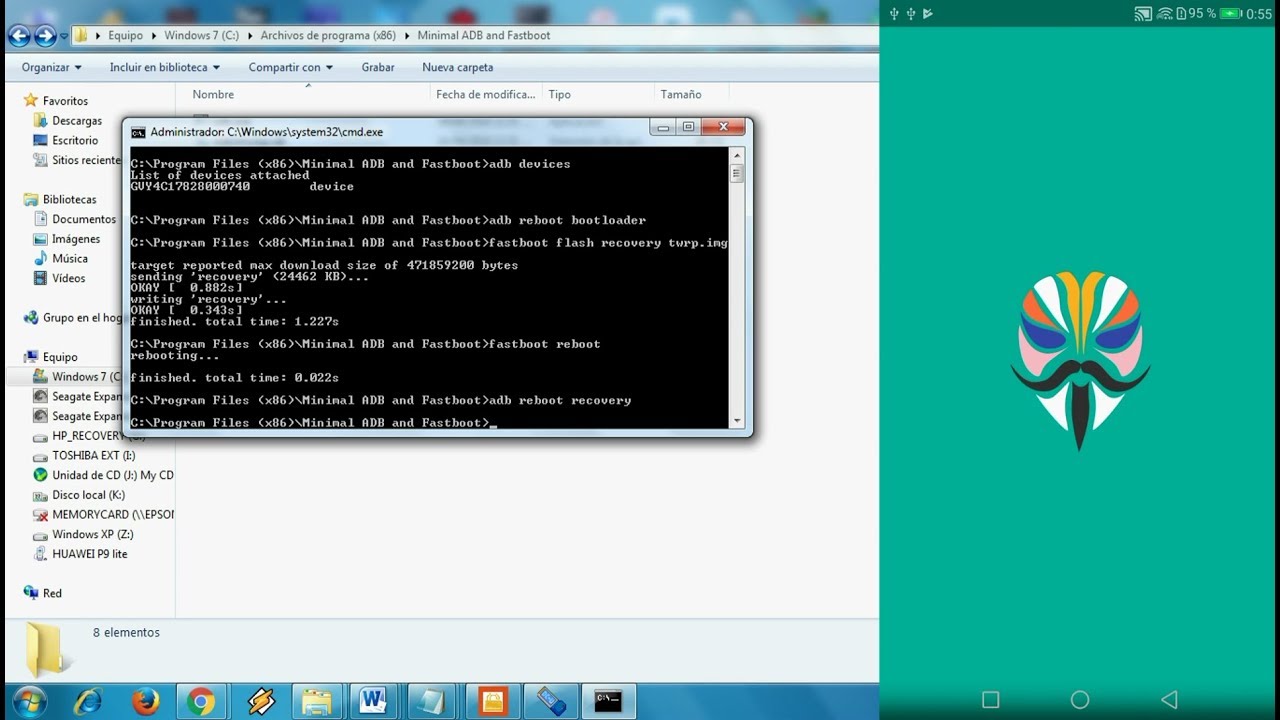Open the Compartir con dropdown
This screenshot has width=1280, height=720.
[290, 67]
